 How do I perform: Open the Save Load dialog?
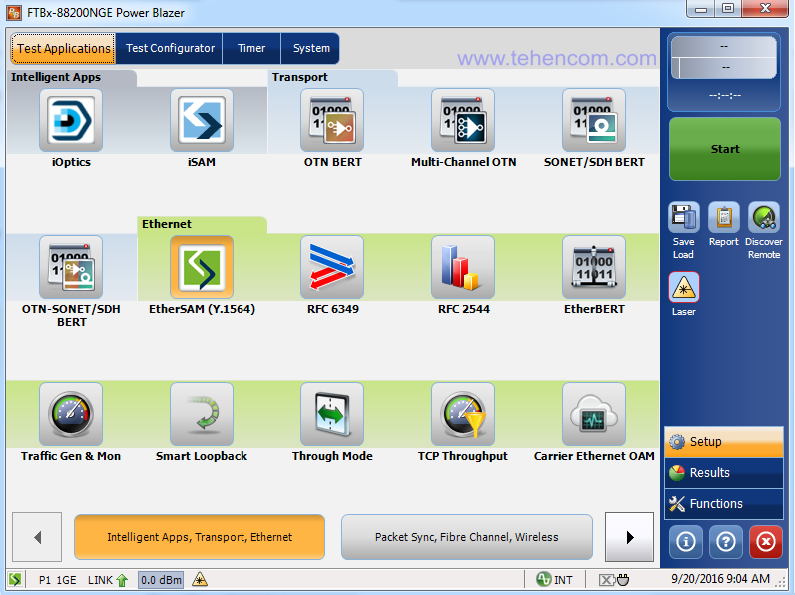684,219
